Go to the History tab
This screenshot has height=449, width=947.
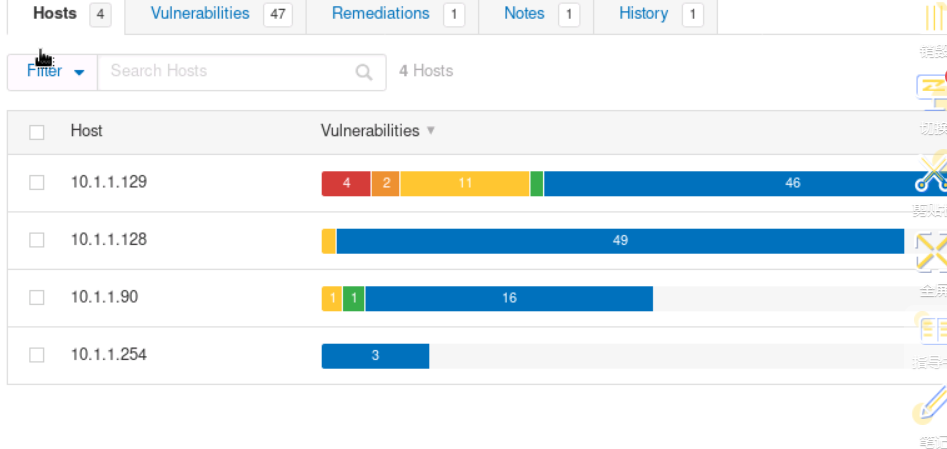[643, 14]
